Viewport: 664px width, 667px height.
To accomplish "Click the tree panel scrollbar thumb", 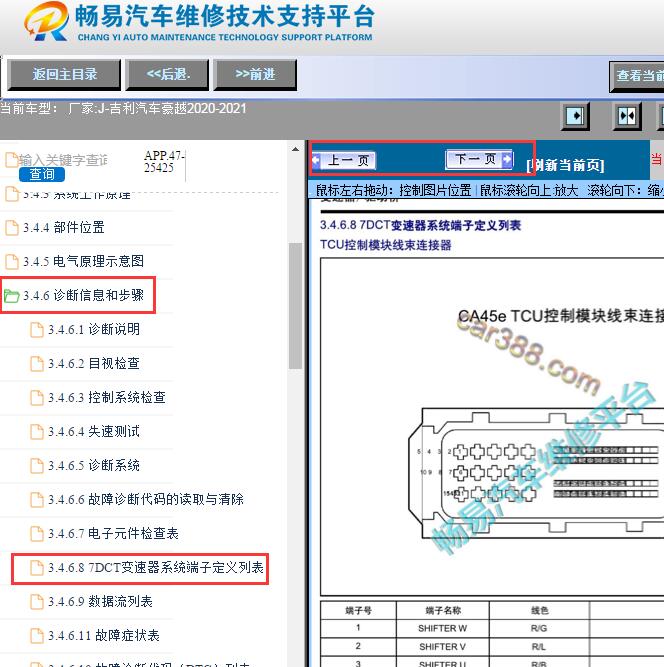I will 295,306.
